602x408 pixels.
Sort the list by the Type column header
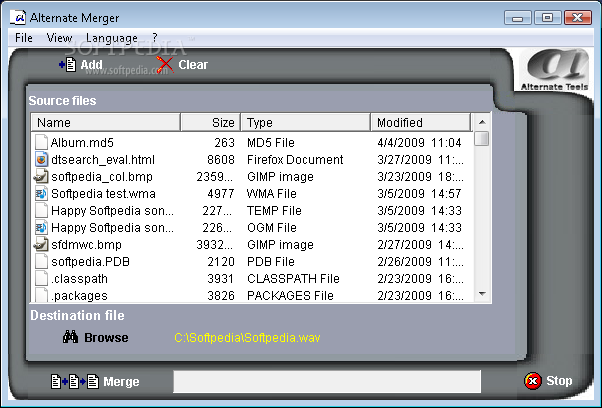pyautogui.click(x=306, y=122)
